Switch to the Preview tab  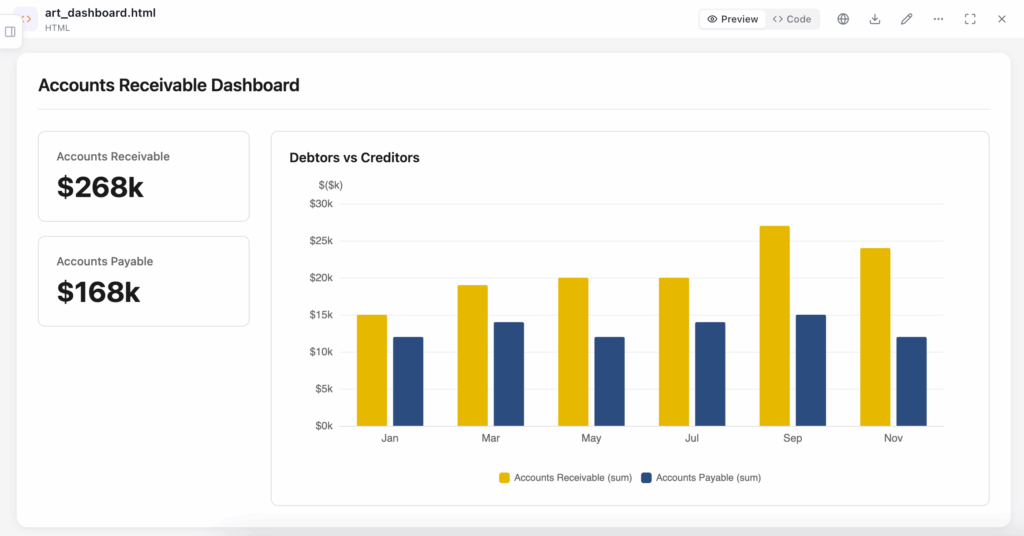pos(733,19)
